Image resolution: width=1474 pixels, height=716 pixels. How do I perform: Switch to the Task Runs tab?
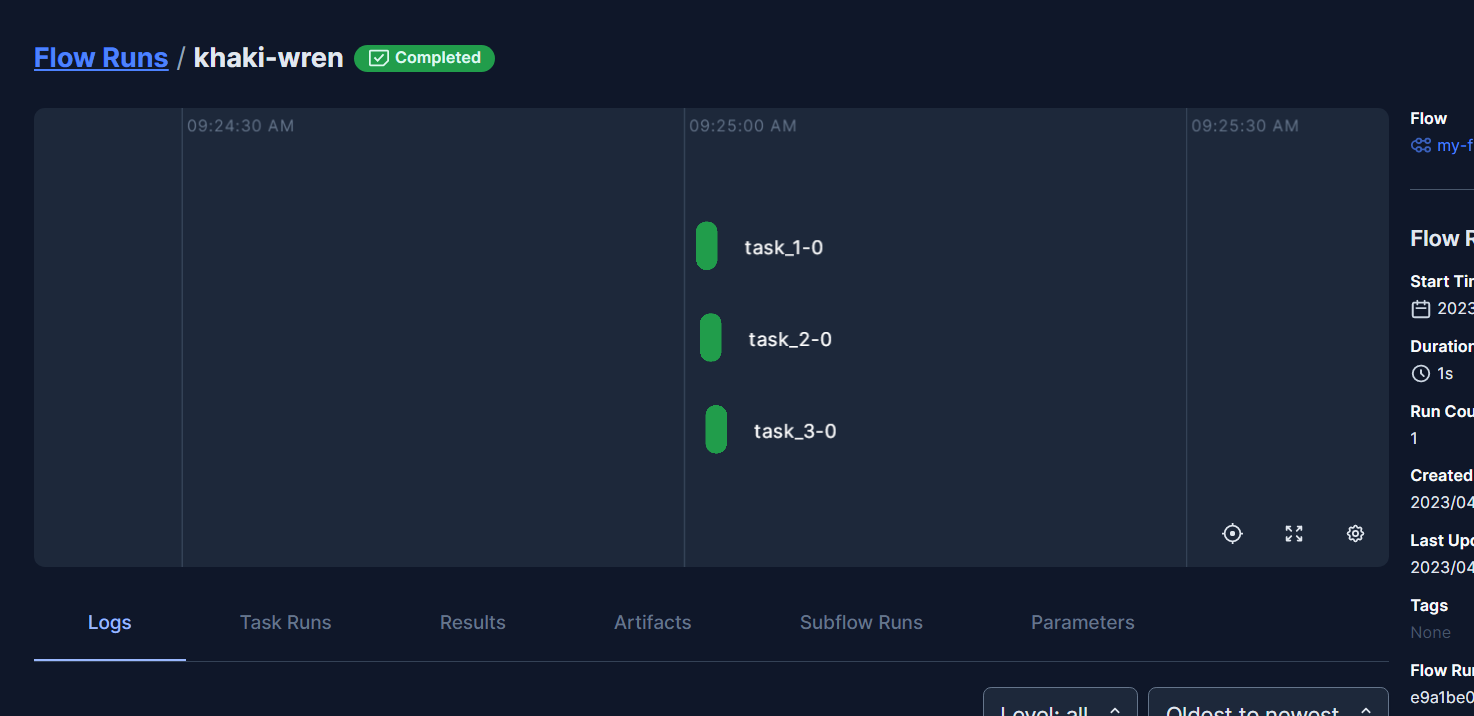click(x=285, y=622)
